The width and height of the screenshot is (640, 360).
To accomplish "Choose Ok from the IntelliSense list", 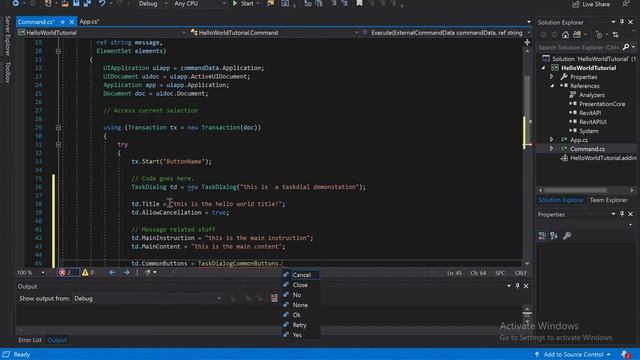I will click(x=300, y=315).
